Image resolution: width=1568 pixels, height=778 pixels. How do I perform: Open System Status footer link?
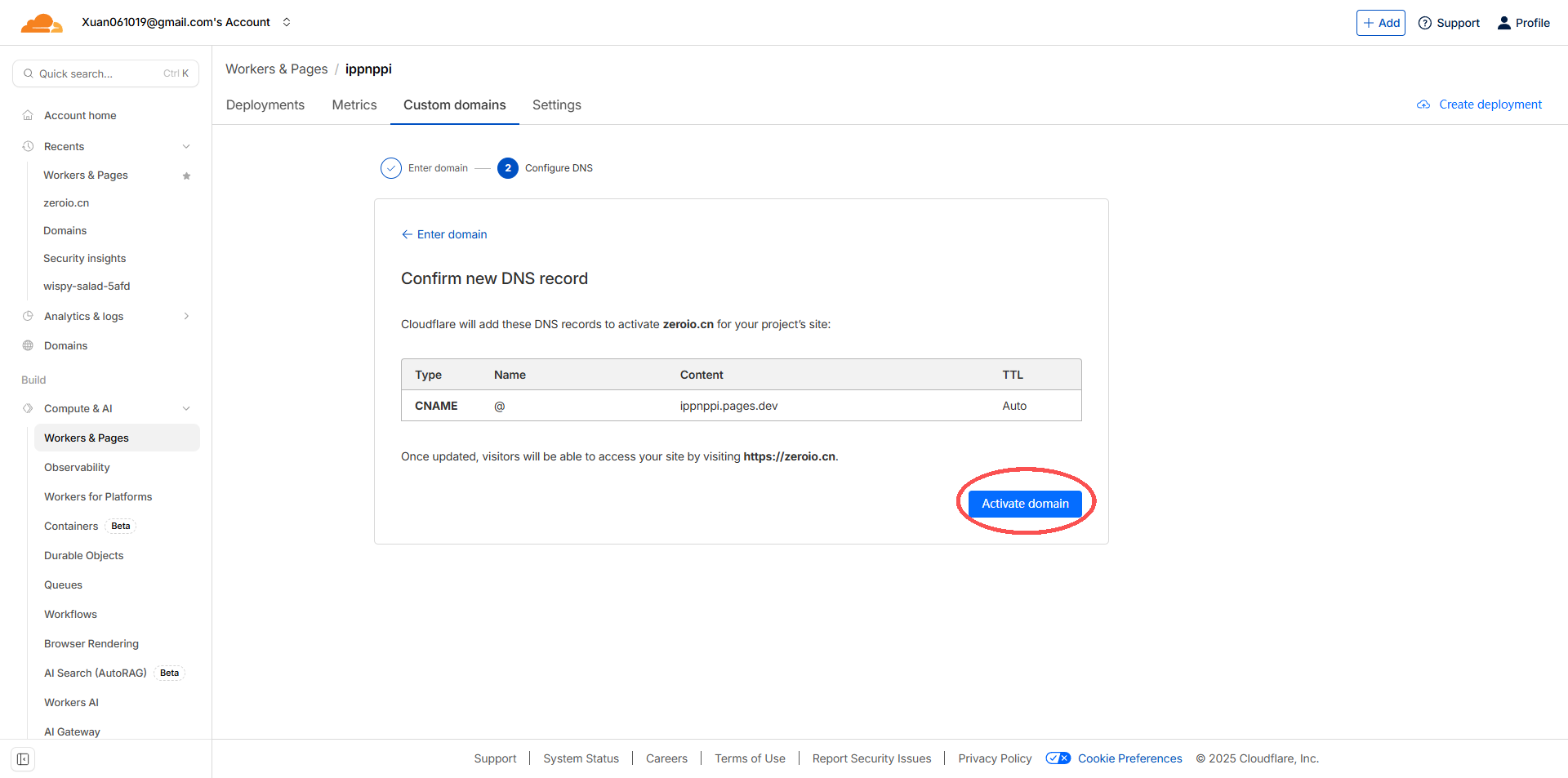[x=581, y=758]
